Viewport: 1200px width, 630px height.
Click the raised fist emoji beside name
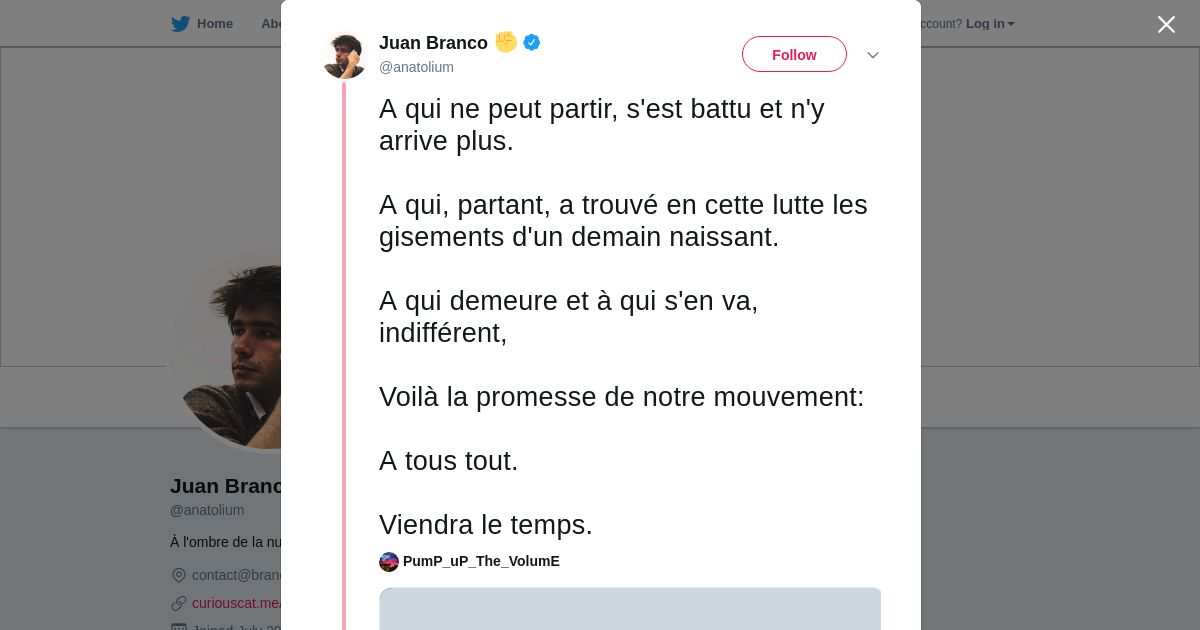pos(506,42)
